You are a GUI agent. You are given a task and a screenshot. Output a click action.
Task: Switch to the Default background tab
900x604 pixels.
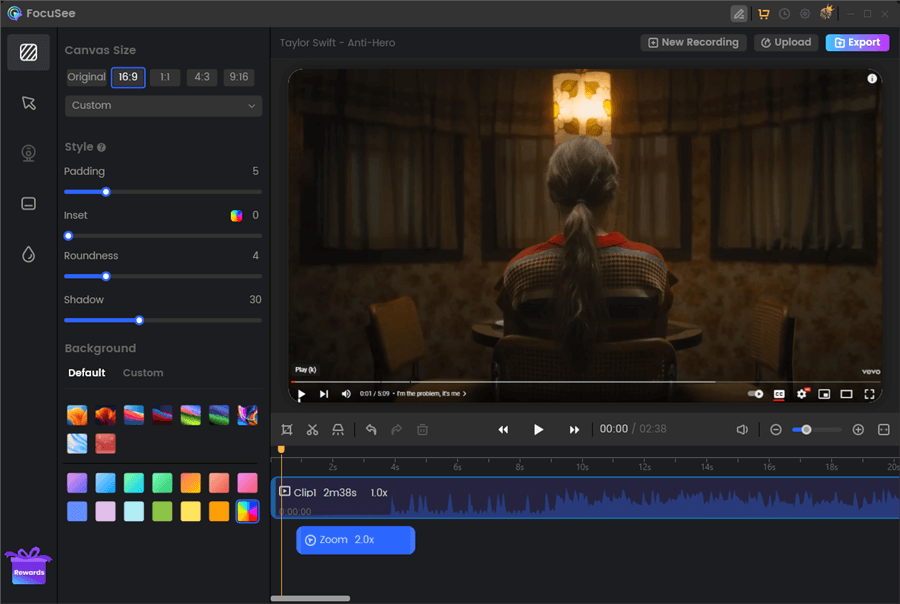[x=87, y=373]
